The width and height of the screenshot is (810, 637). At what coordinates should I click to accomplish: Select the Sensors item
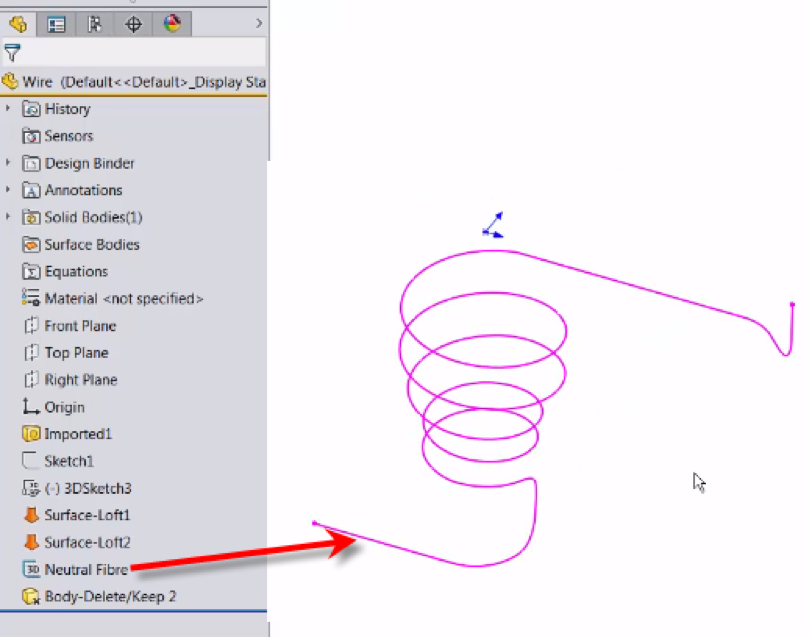click(x=69, y=136)
